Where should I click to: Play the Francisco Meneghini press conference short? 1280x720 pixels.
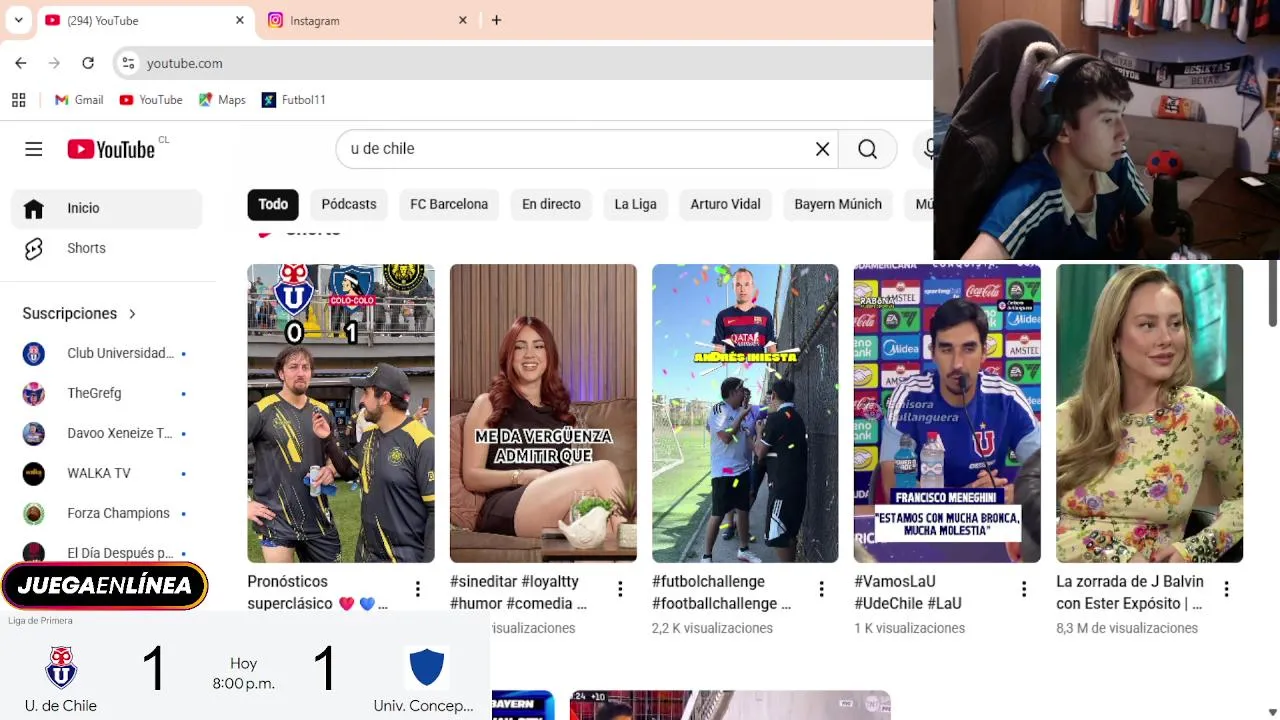click(x=947, y=413)
